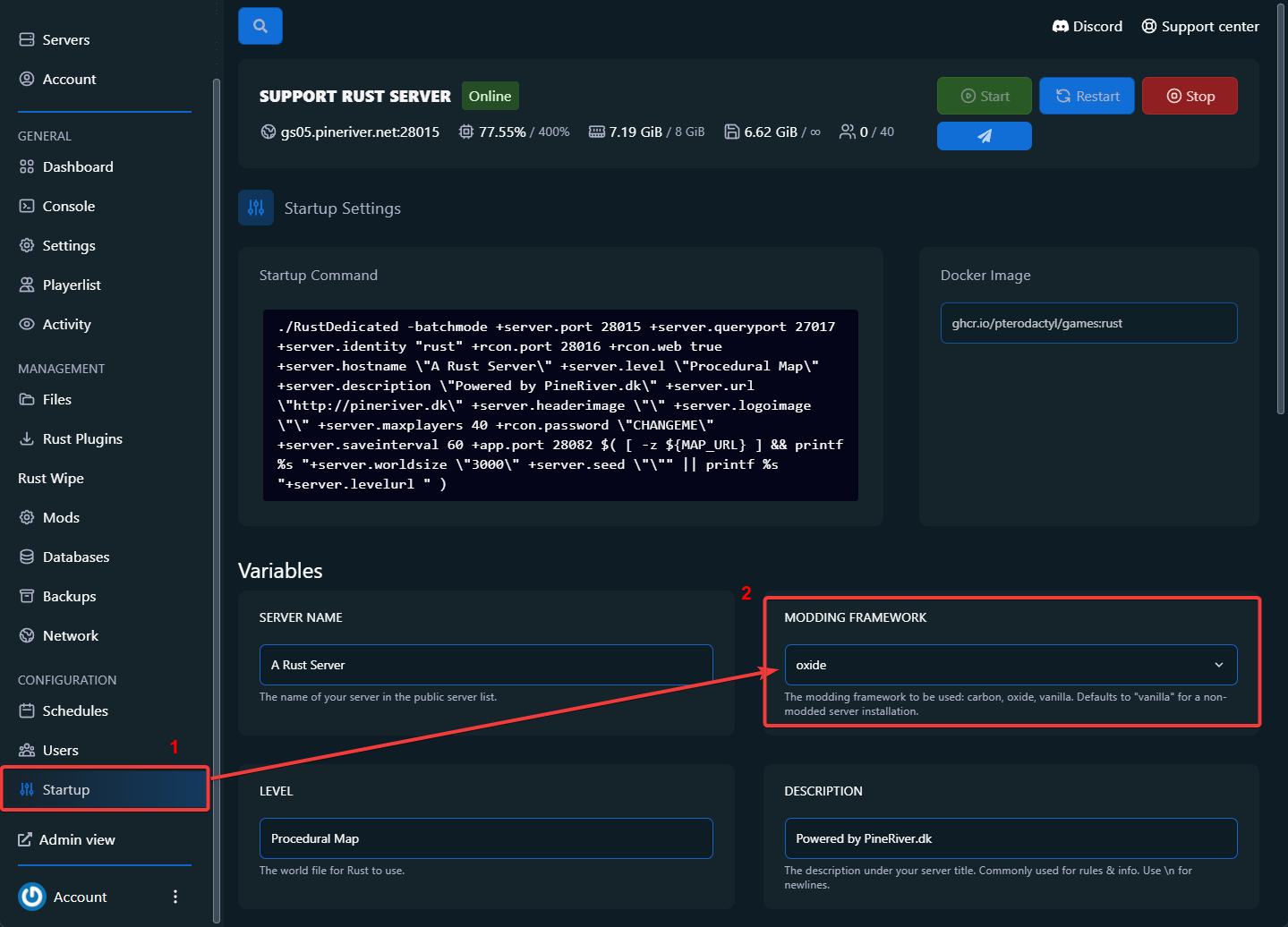Open the bottom Account profile label
This screenshot has height=927, width=1288.
coord(81,897)
